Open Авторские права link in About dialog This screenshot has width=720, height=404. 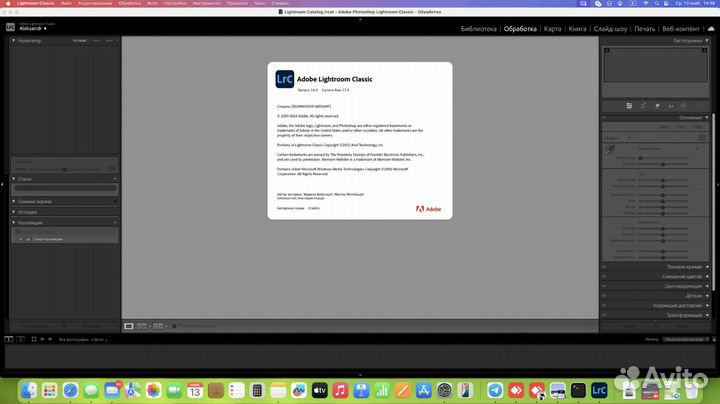[x=291, y=208]
